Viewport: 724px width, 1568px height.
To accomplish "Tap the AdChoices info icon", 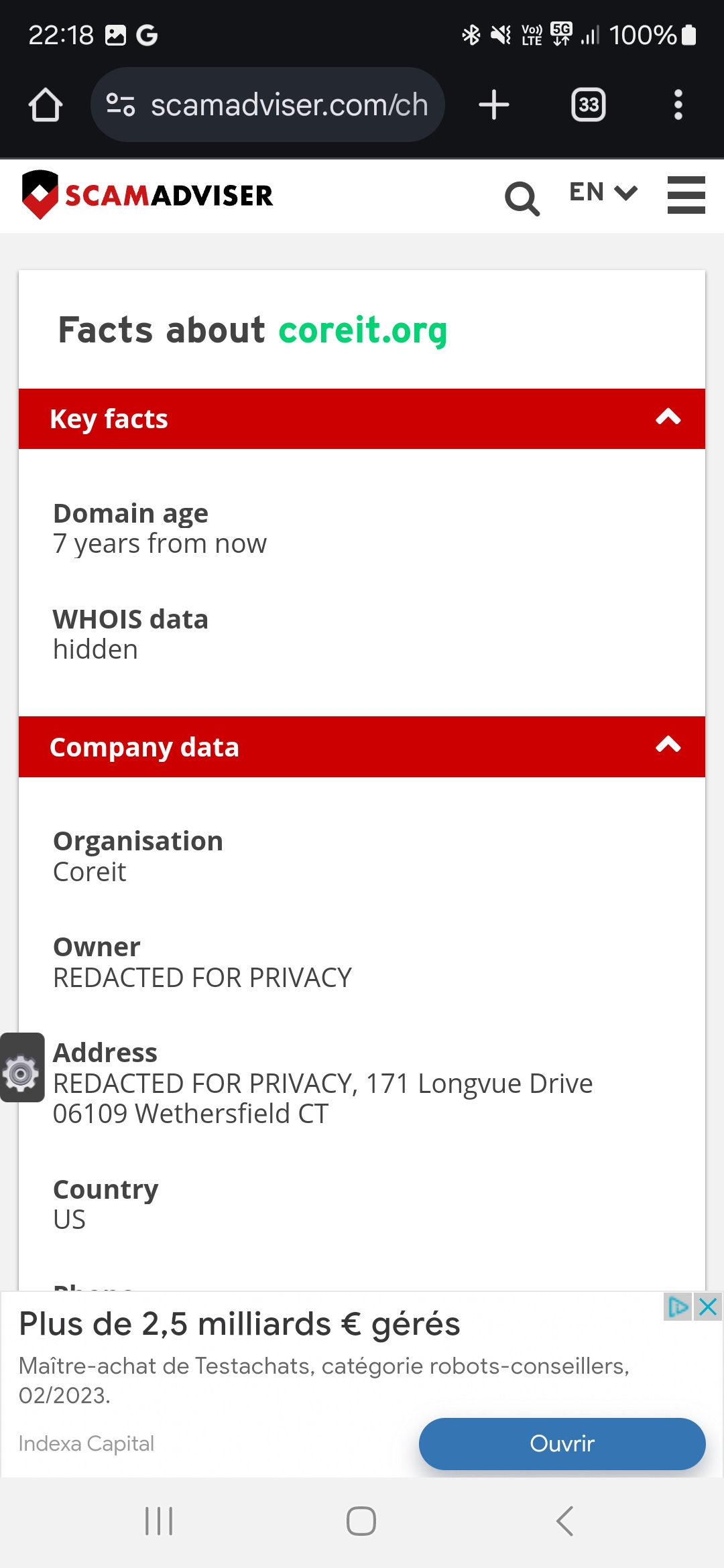I will [x=678, y=1307].
